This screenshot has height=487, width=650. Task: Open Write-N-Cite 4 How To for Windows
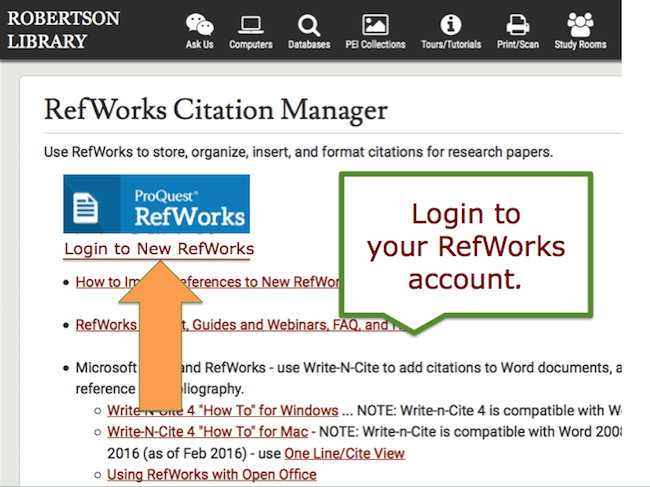pos(223,410)
